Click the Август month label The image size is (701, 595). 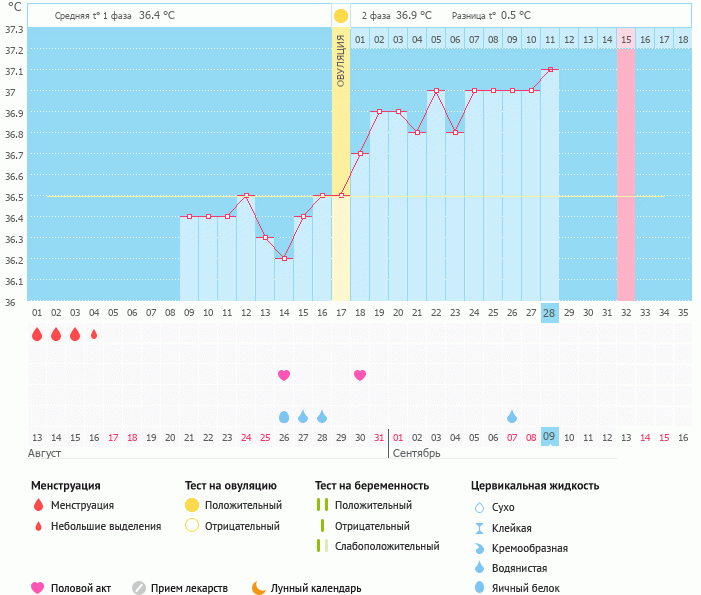click(44, 453)
